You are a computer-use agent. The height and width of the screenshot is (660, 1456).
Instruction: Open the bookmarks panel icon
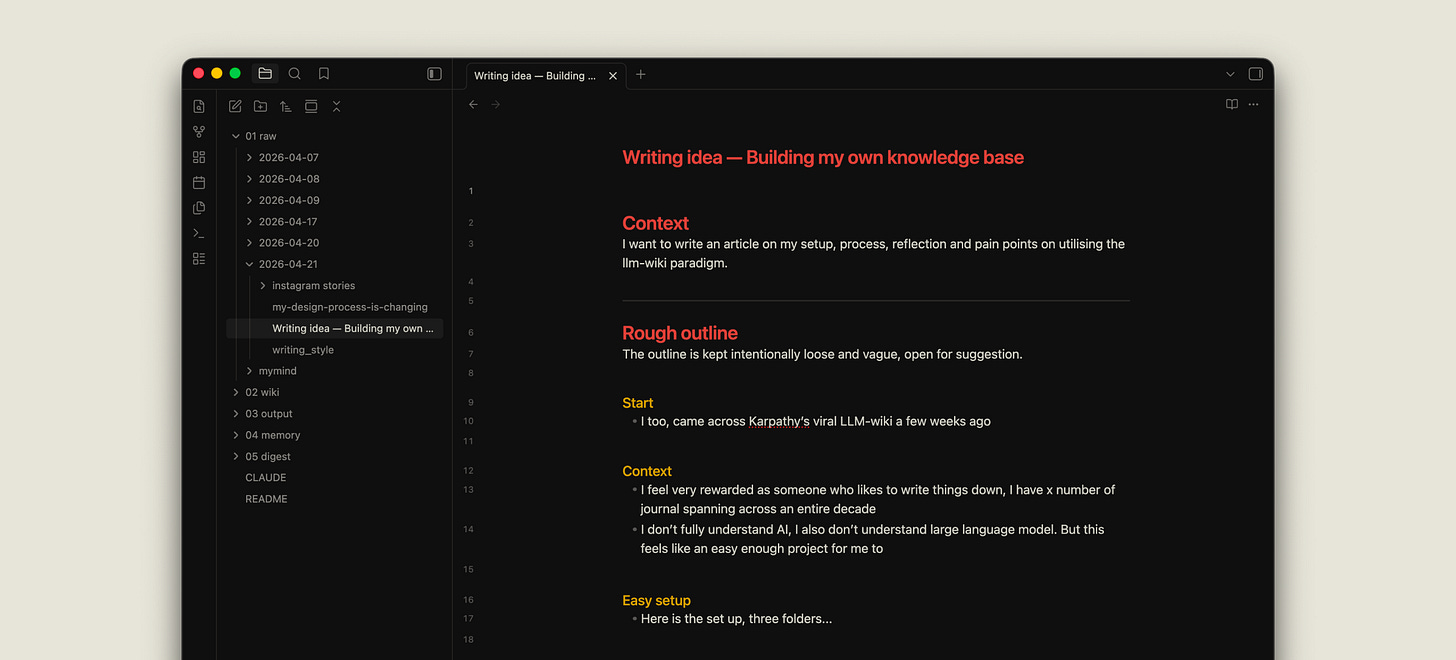[324, 73]
